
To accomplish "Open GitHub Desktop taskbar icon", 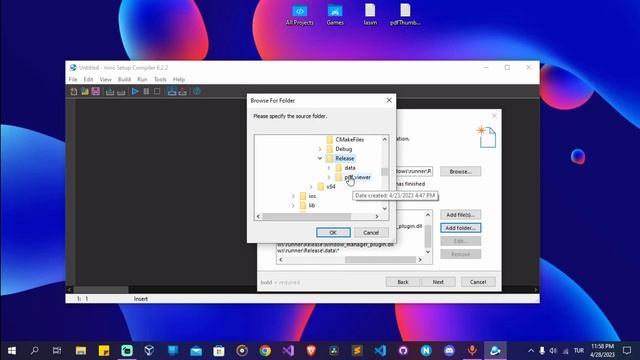I will [403, 351].
